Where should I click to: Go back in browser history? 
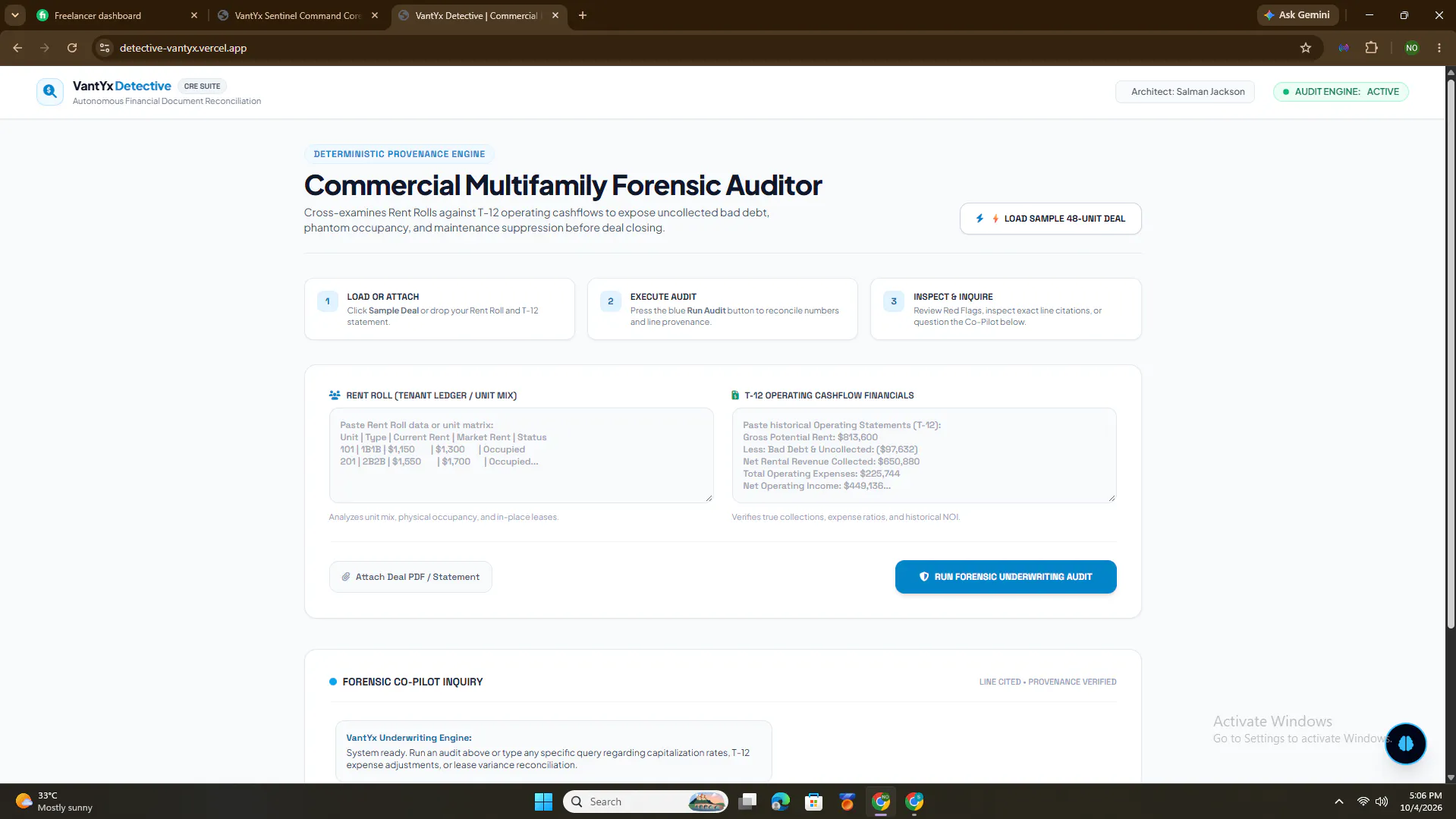(17, 48)
